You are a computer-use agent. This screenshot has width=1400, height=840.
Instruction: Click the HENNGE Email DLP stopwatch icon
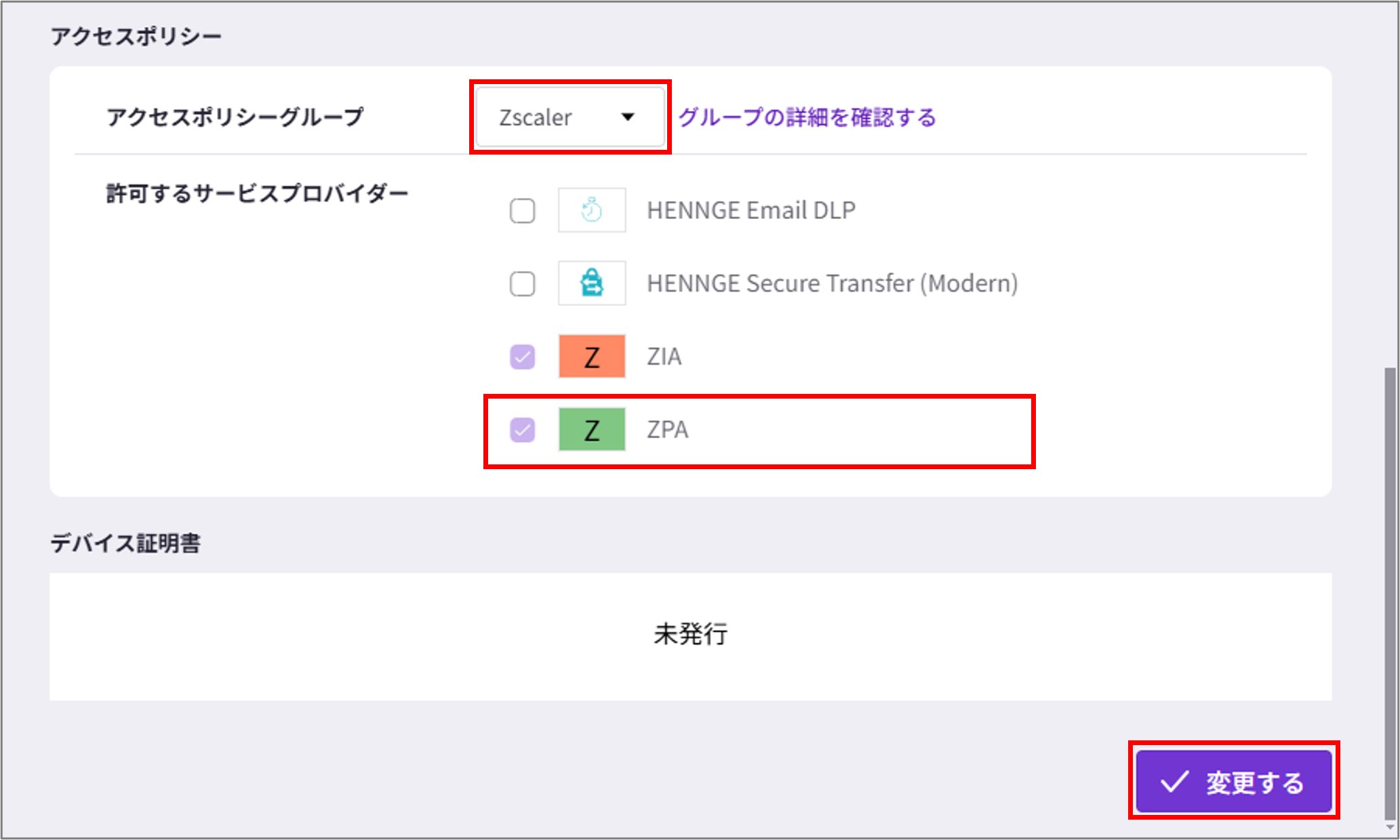(592, 210)
